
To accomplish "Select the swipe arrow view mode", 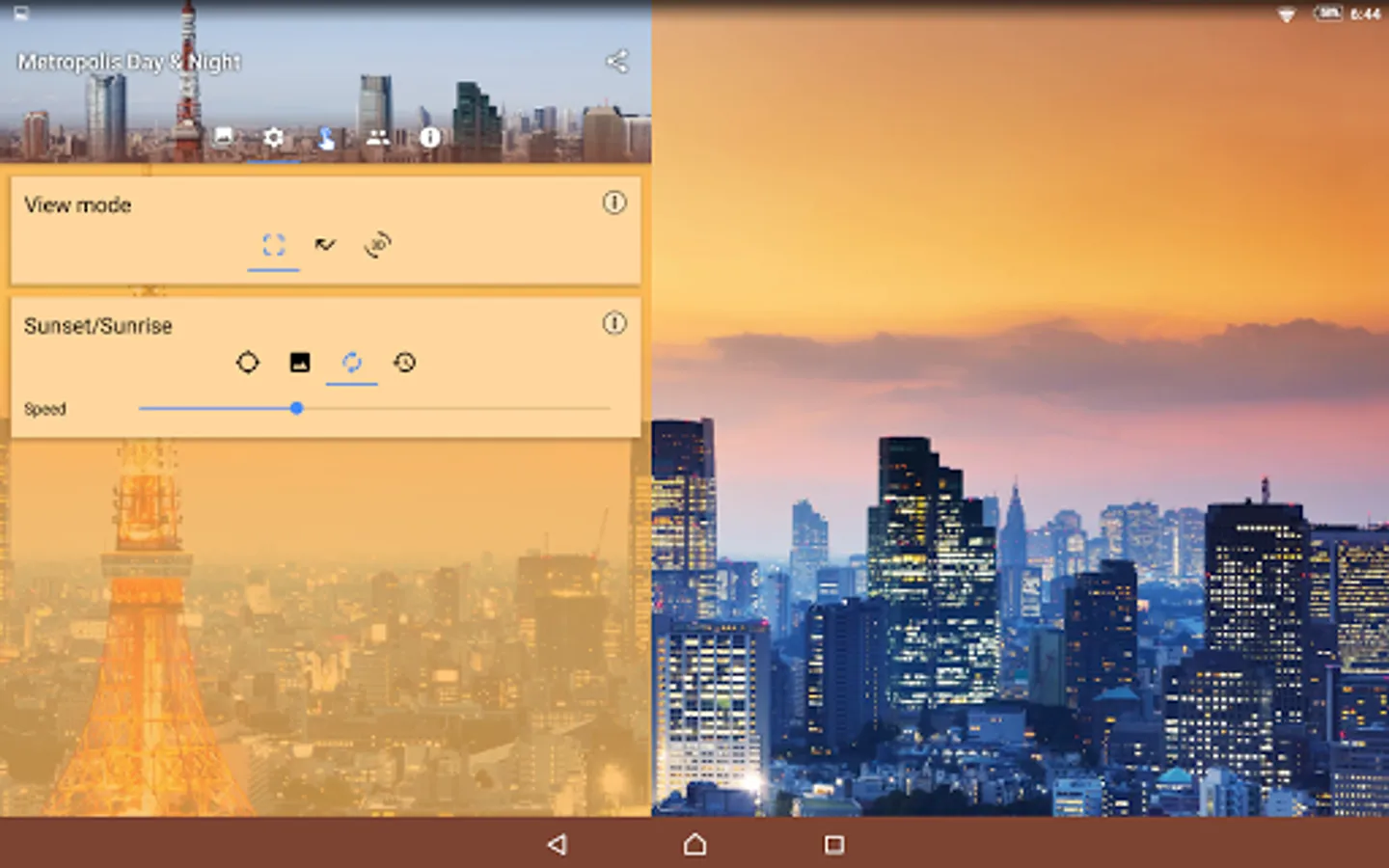I will pyautogui.click(x=326, y=245).
